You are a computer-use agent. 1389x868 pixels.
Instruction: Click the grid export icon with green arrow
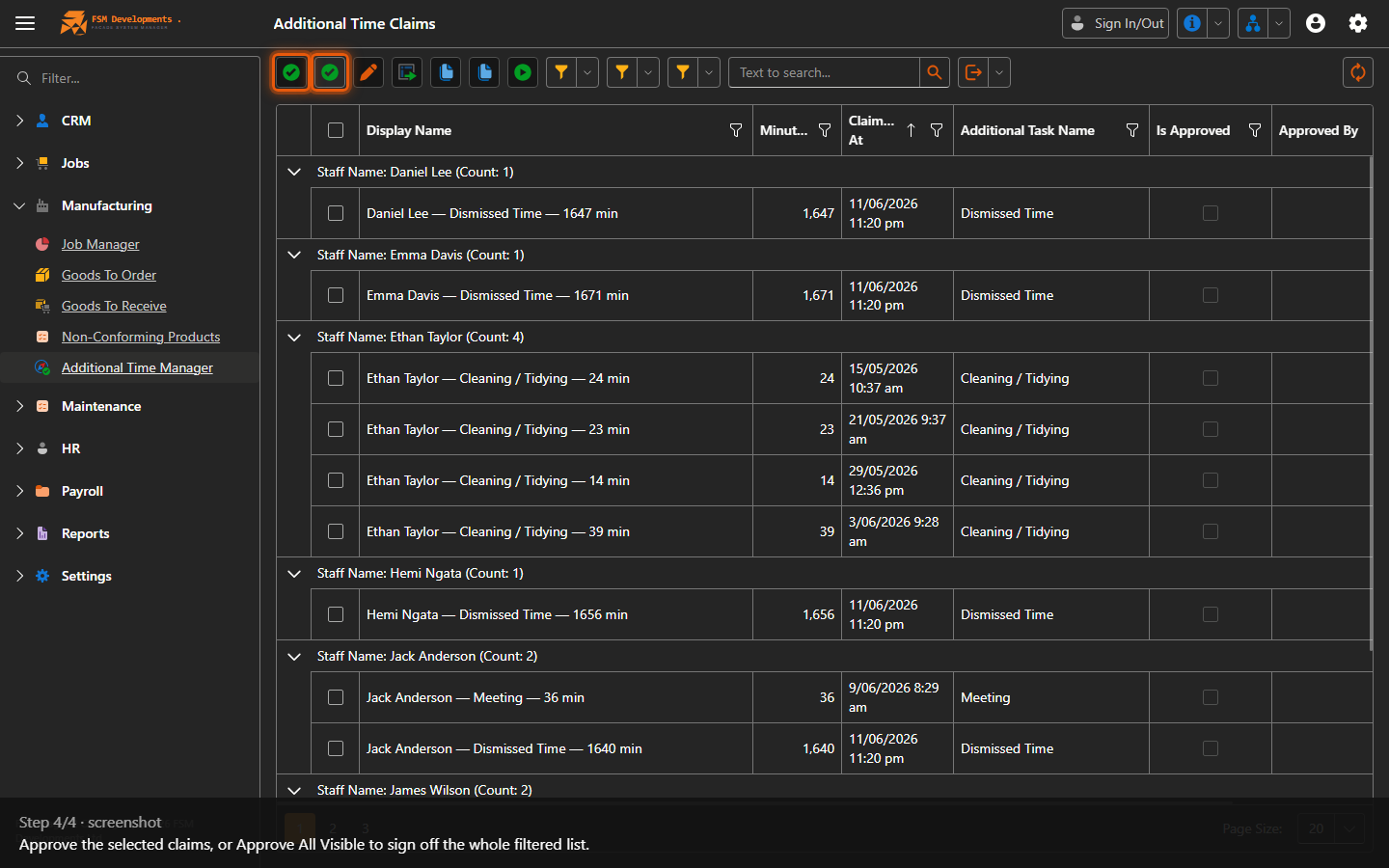coord(407,72)
